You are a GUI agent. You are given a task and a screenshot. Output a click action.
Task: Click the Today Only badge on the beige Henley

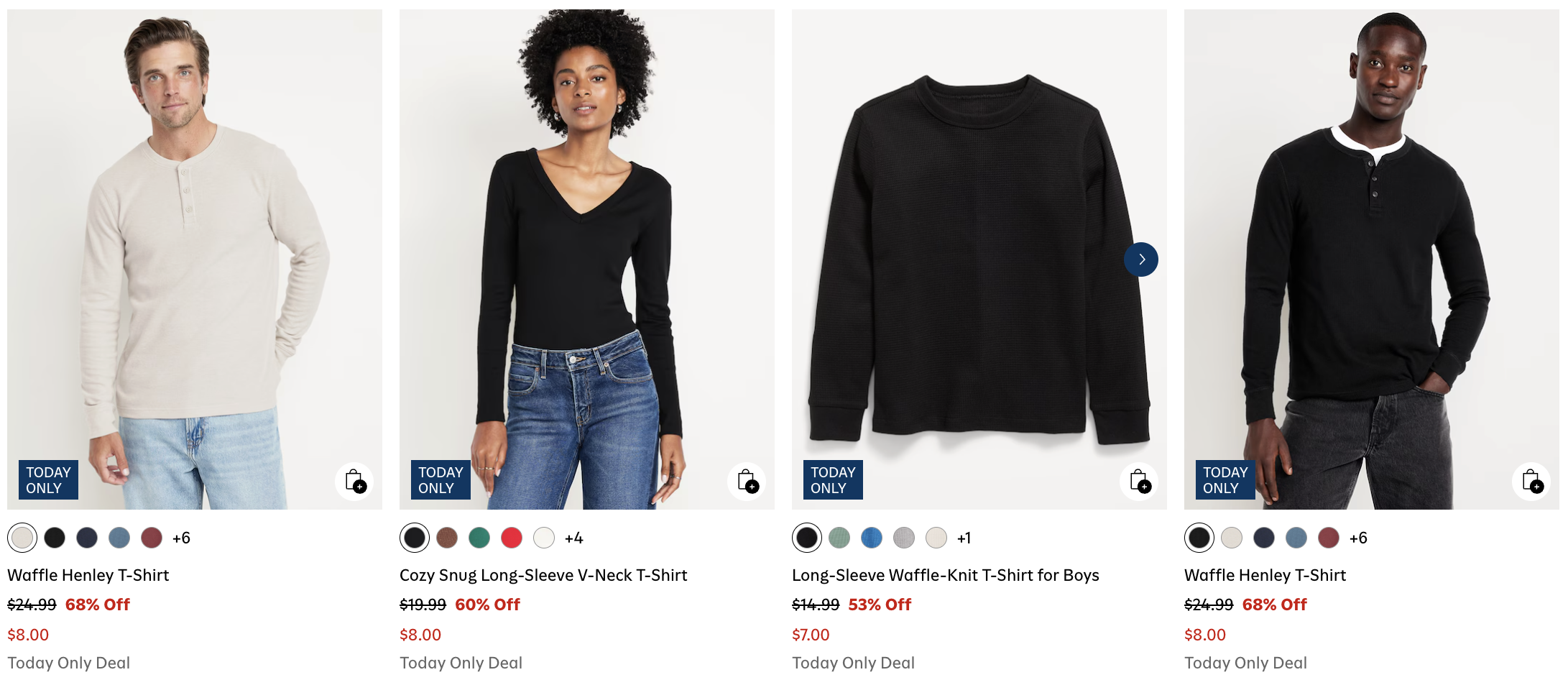click(48, 479)
